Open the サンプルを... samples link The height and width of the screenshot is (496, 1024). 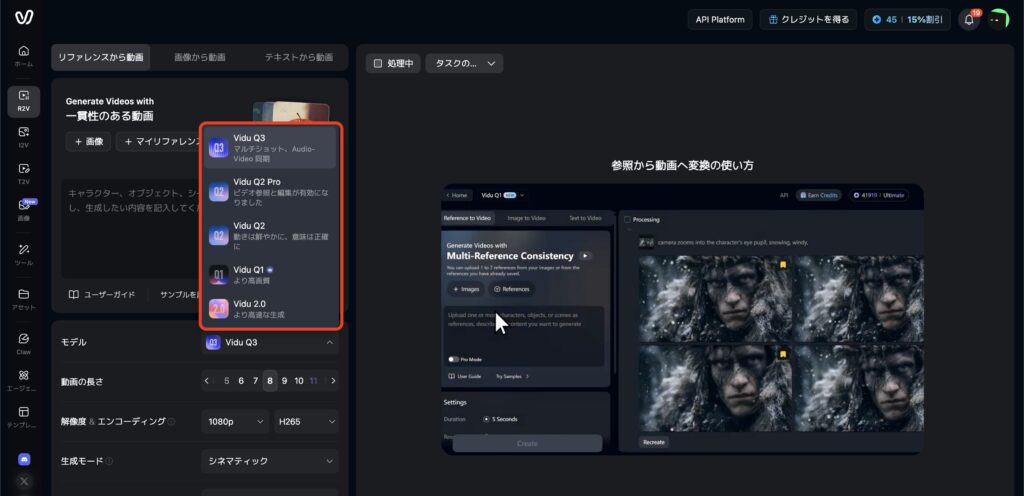click(x=179, y=295)
